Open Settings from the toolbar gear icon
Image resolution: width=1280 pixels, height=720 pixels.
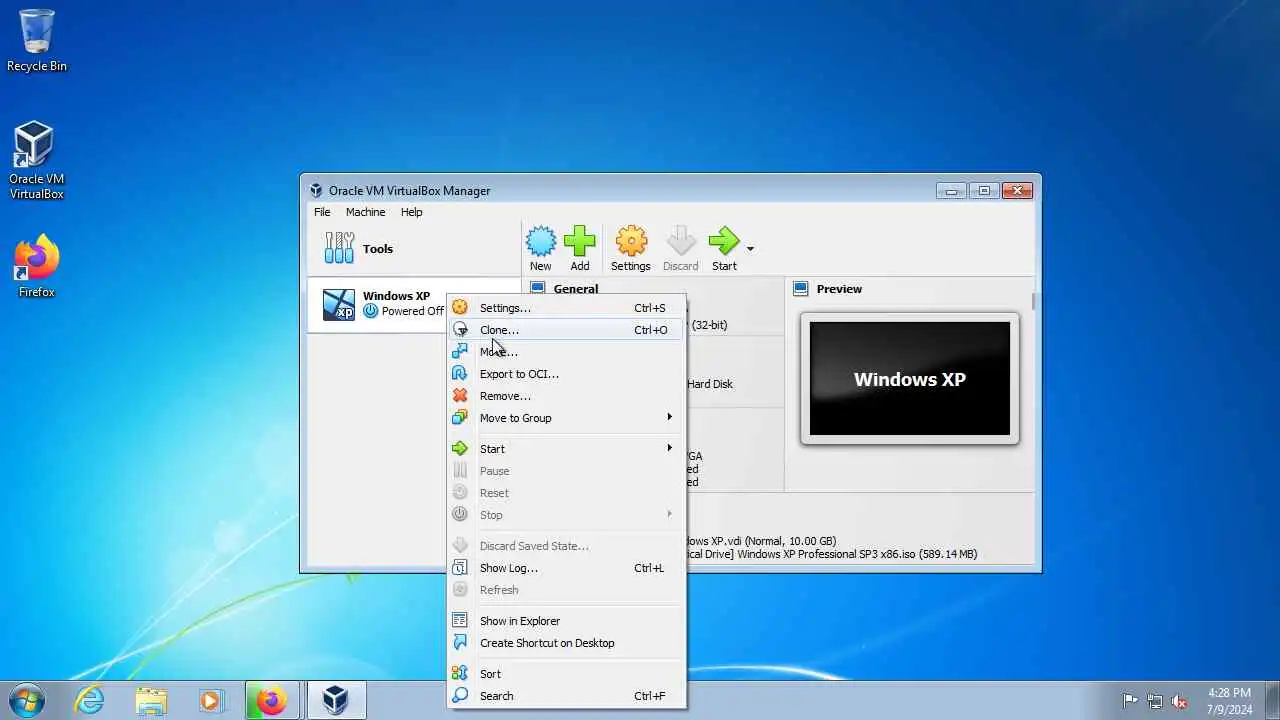[x=631, y=248]
